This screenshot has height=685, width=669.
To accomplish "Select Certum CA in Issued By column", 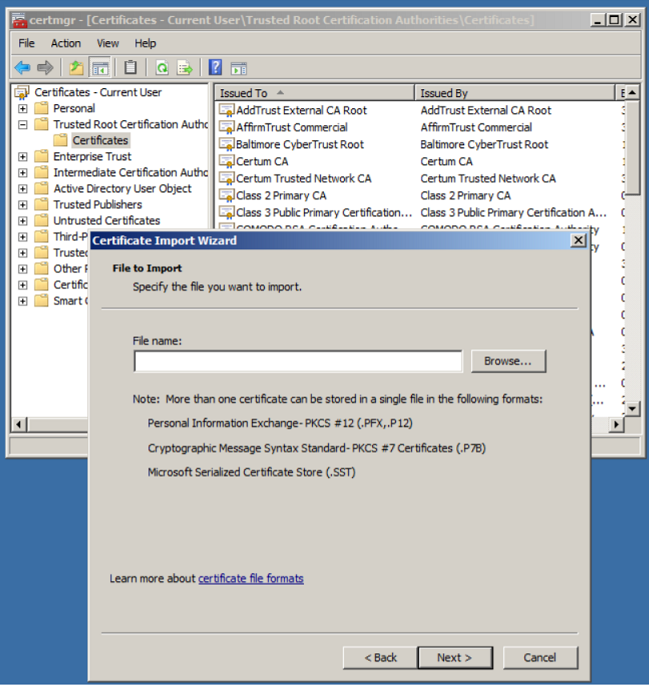I will pos(447,161).
